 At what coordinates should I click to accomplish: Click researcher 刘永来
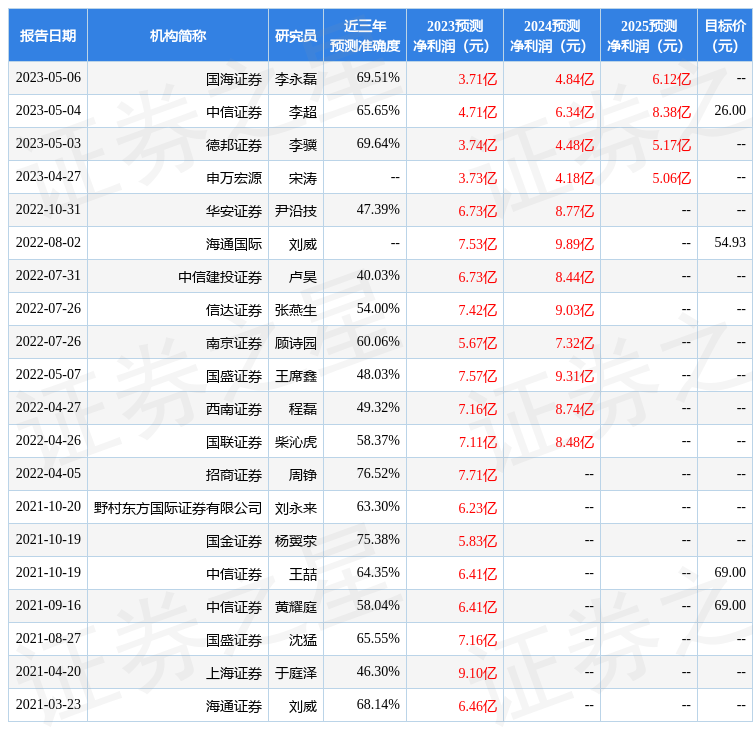[296, 508]
